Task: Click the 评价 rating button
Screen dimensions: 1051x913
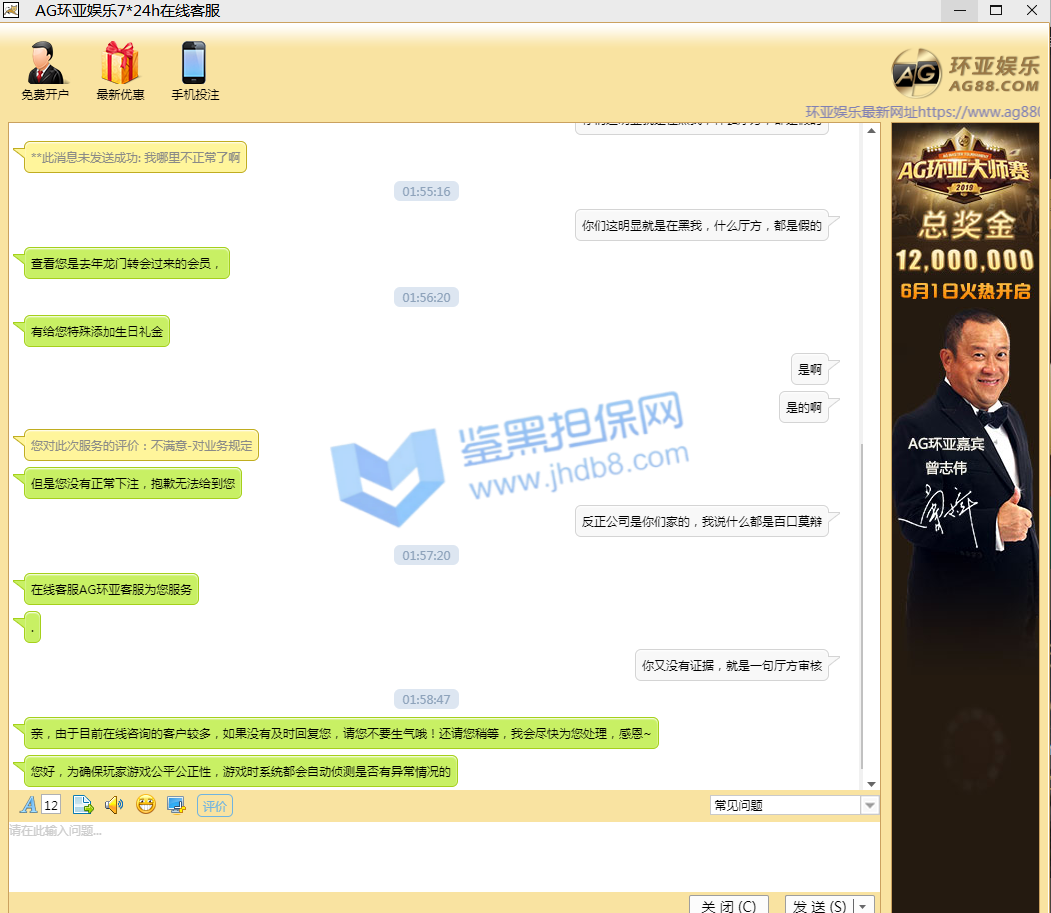Action: [215, 806]
